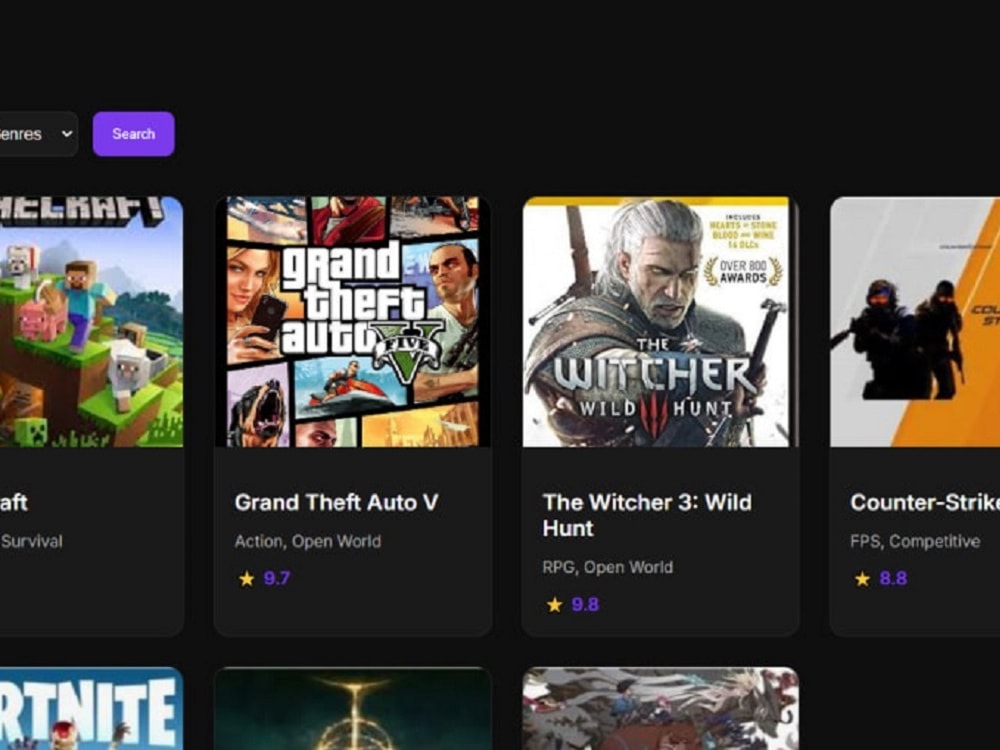Open The Witcher 3 cover image
Screen dimensions: 1000x750
(x=660, y=322)
